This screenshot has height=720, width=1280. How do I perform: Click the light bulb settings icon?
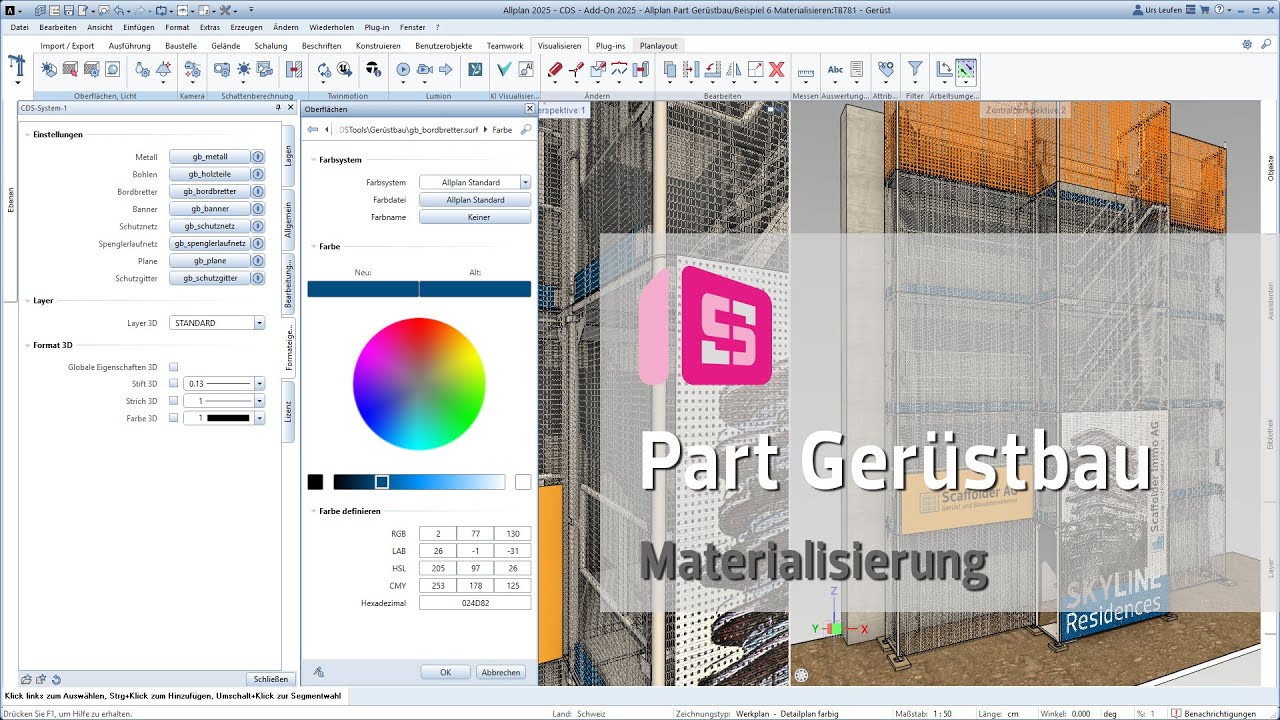pos(142,69)
